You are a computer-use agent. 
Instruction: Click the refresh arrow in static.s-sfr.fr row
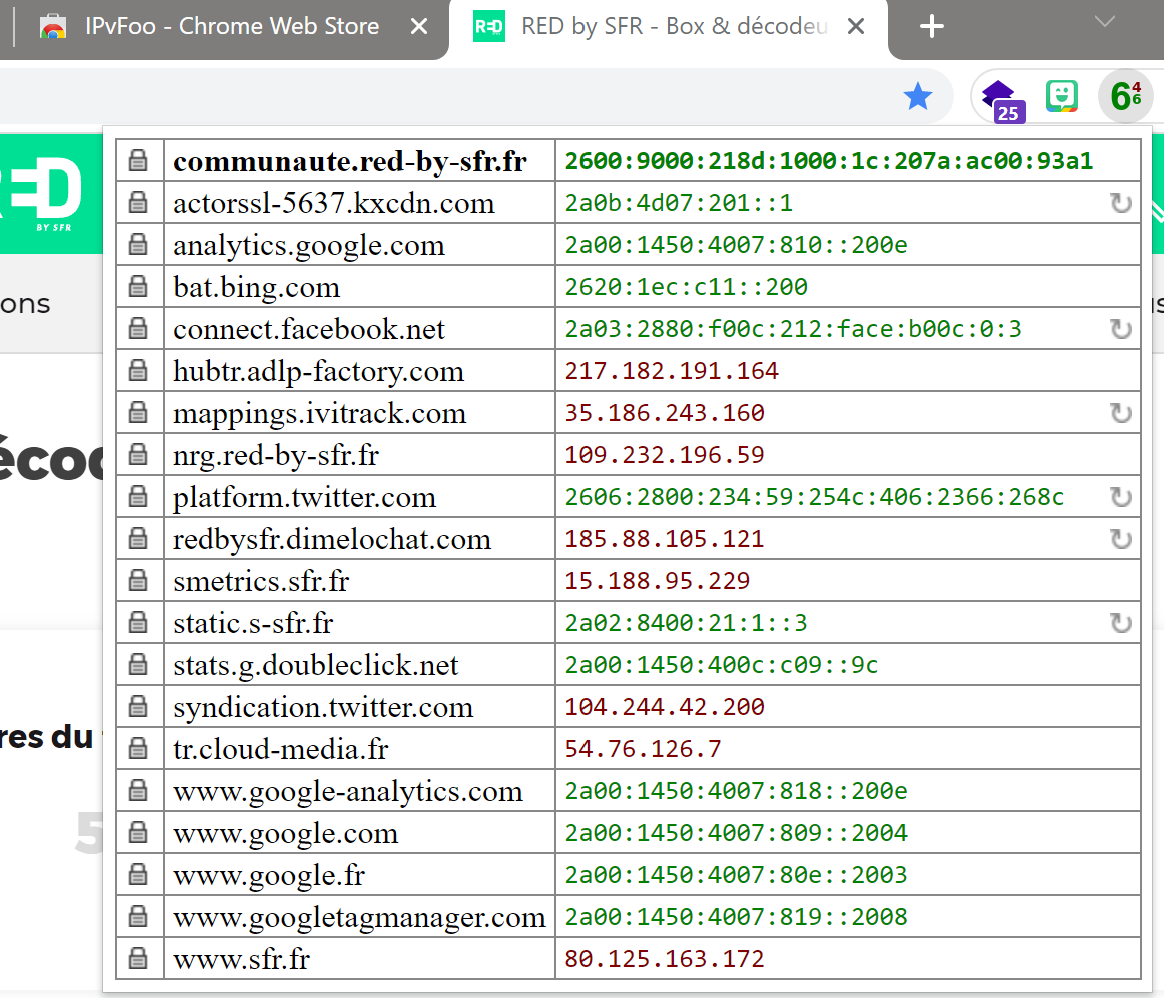click(1121, 624)
